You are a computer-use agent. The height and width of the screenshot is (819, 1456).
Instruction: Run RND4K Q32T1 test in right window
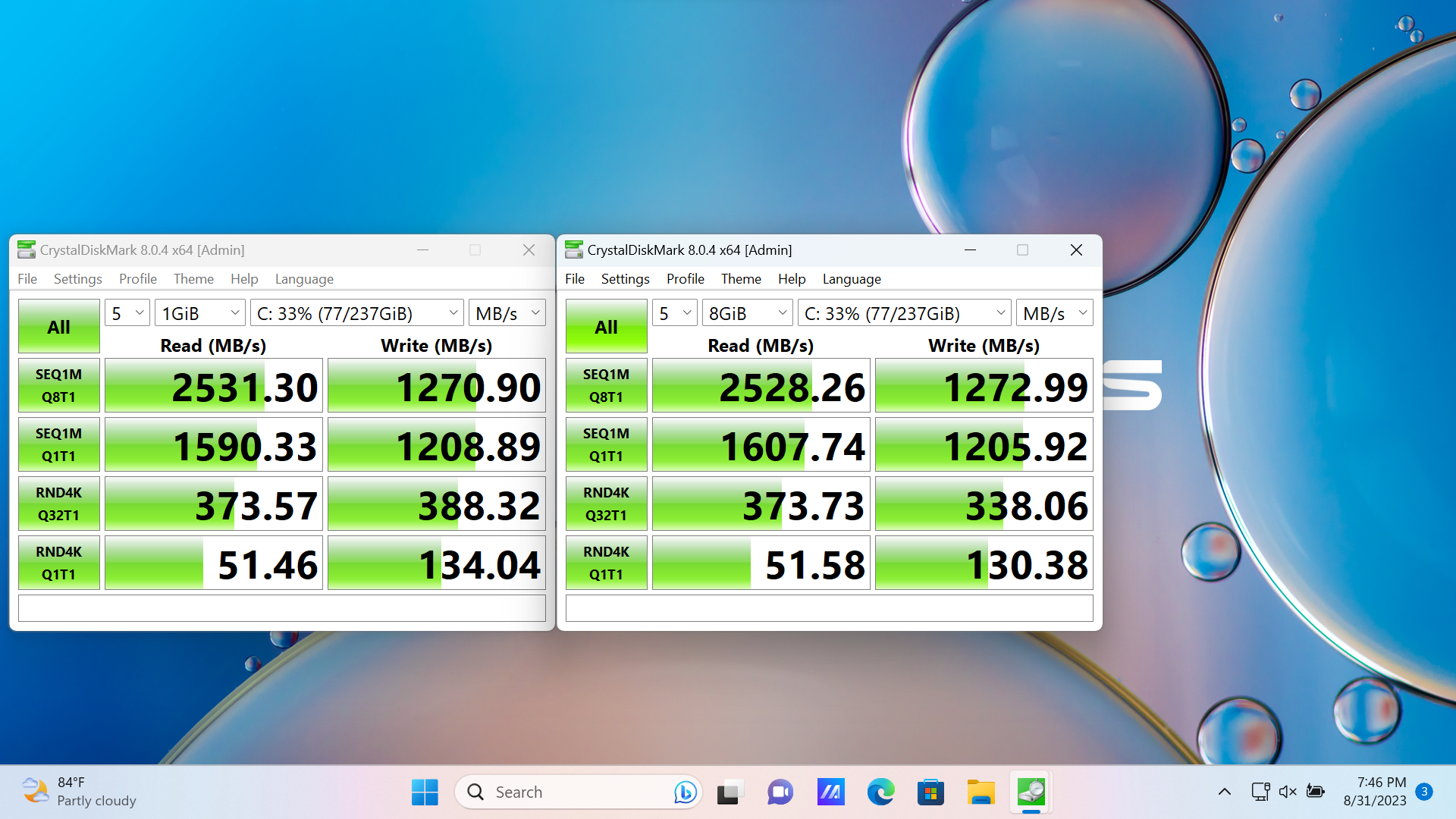(x=606, y=504)
